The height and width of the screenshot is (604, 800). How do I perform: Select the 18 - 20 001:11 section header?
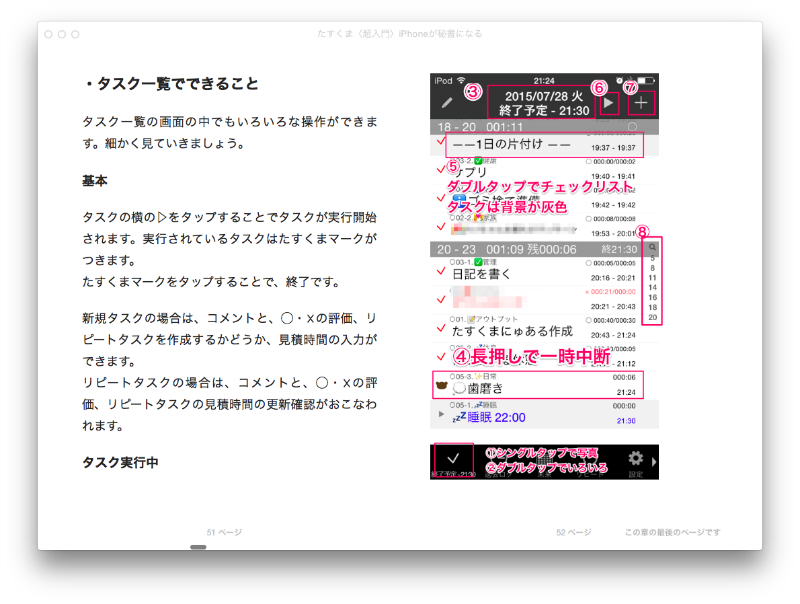tap(544, 127)
